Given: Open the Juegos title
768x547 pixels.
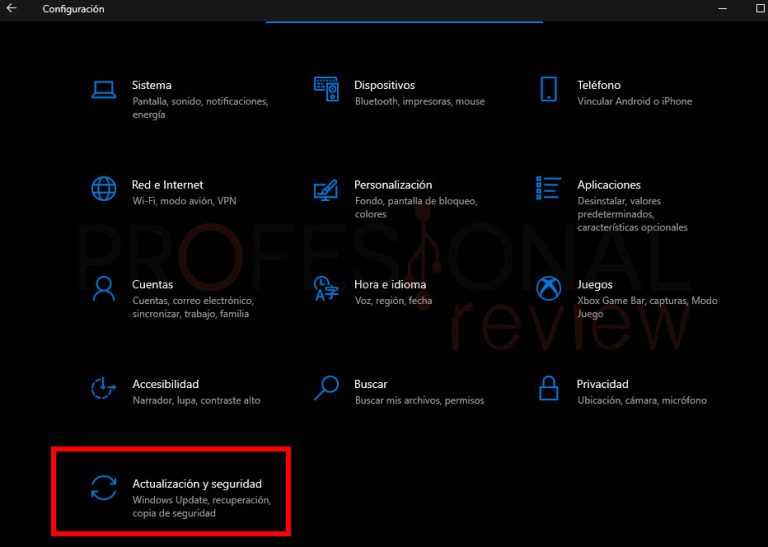Looking at the screenshot, I should click(x=595, y=285).
